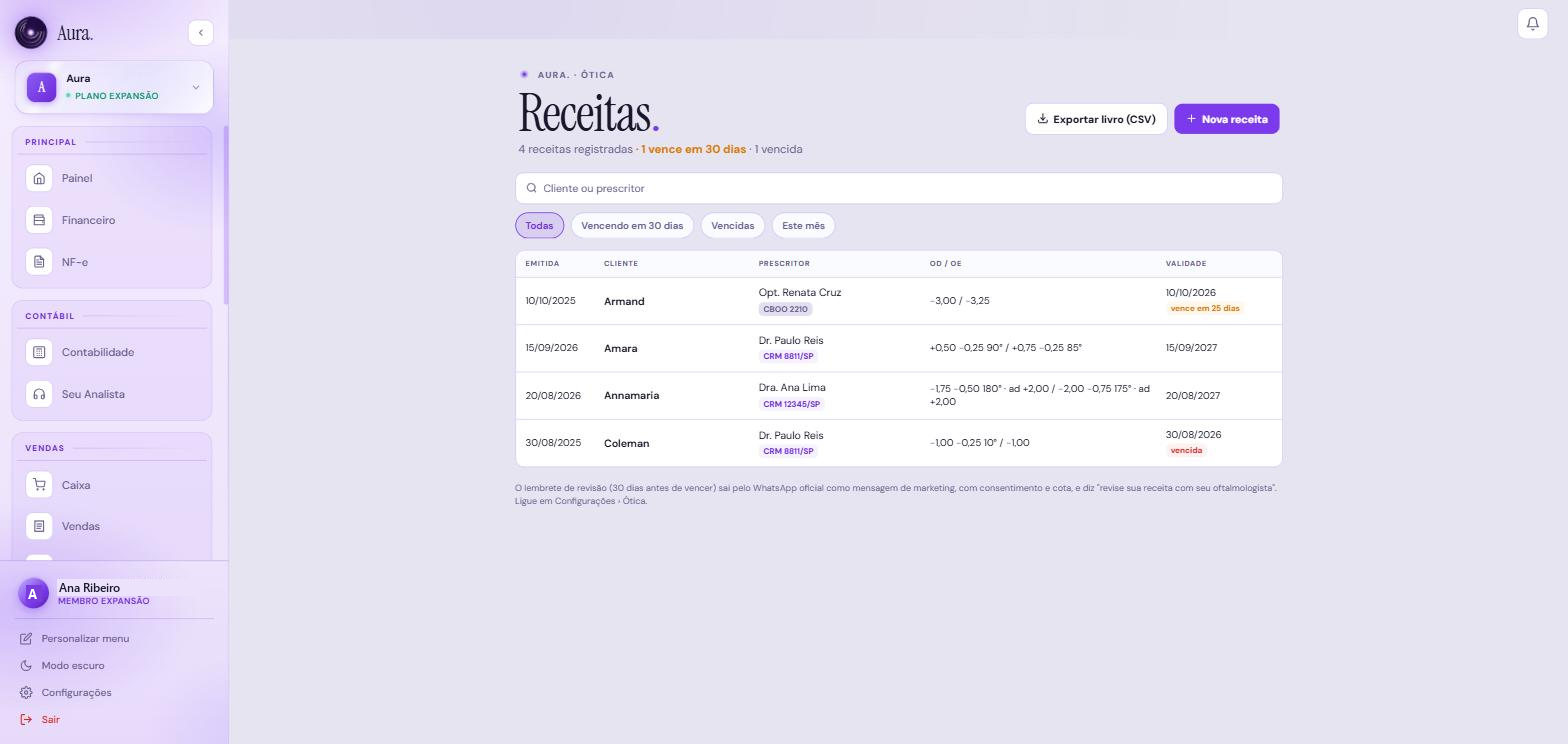Focus the Cliente ou prescritor search field
Screen dimensions: 1568x744
pyautogui.click(x=899, y=188)
